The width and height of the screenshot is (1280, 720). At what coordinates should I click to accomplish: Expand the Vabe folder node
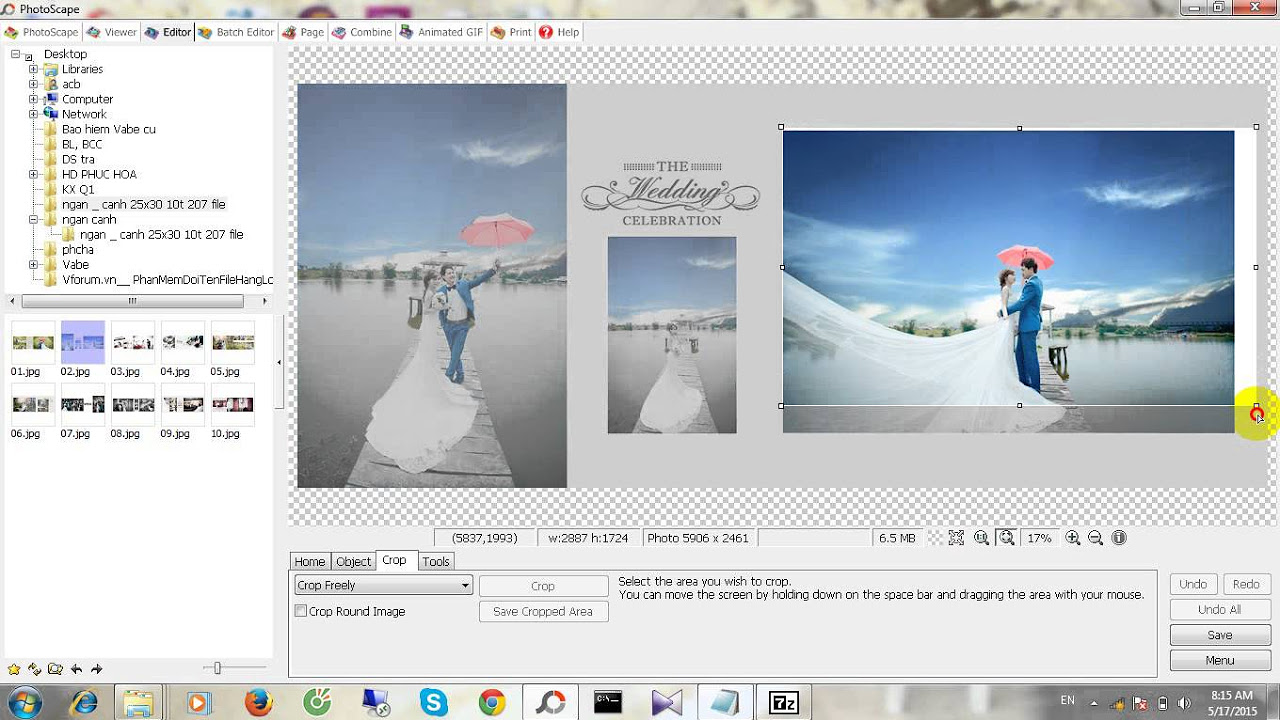[33, 264]
